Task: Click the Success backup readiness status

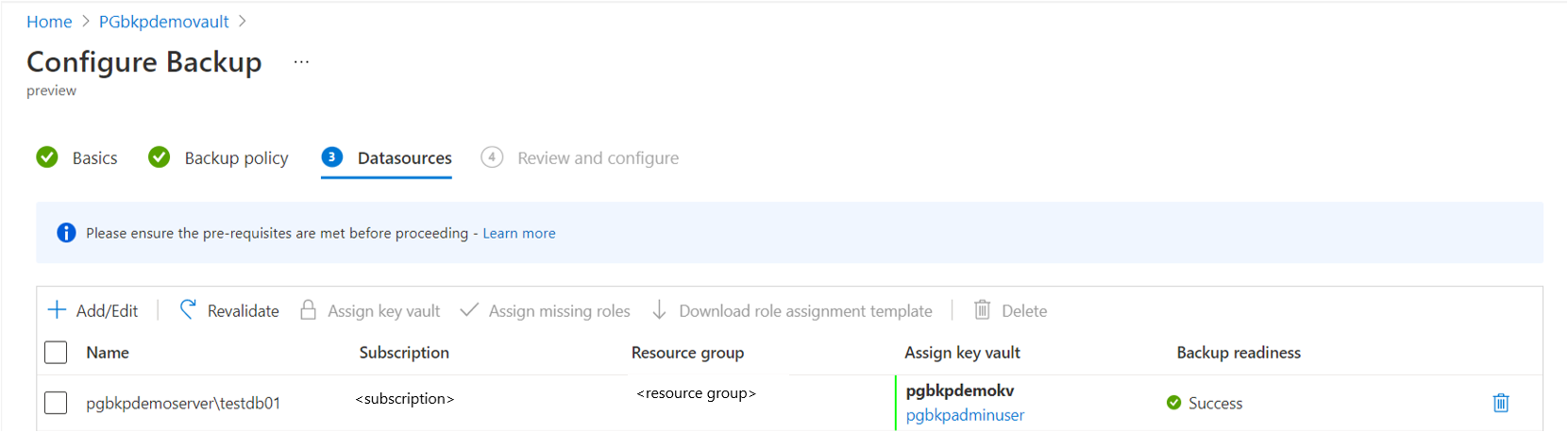Action: click(1214, 403)
